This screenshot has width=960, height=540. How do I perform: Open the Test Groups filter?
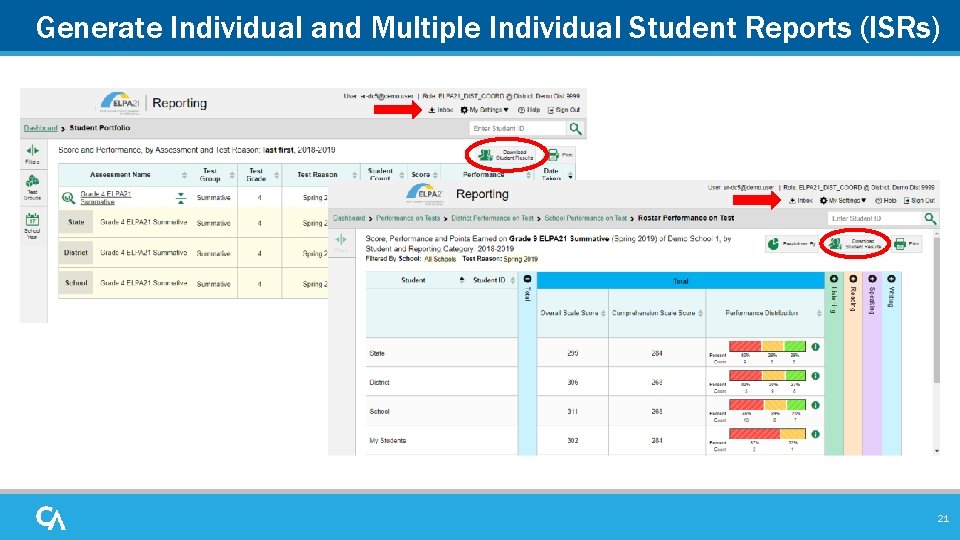[32, 187]
